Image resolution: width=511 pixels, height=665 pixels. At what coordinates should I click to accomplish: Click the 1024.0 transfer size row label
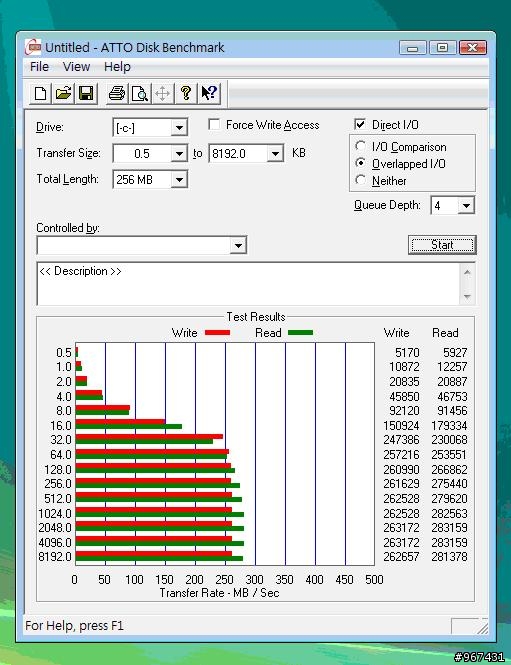(55, 514)
